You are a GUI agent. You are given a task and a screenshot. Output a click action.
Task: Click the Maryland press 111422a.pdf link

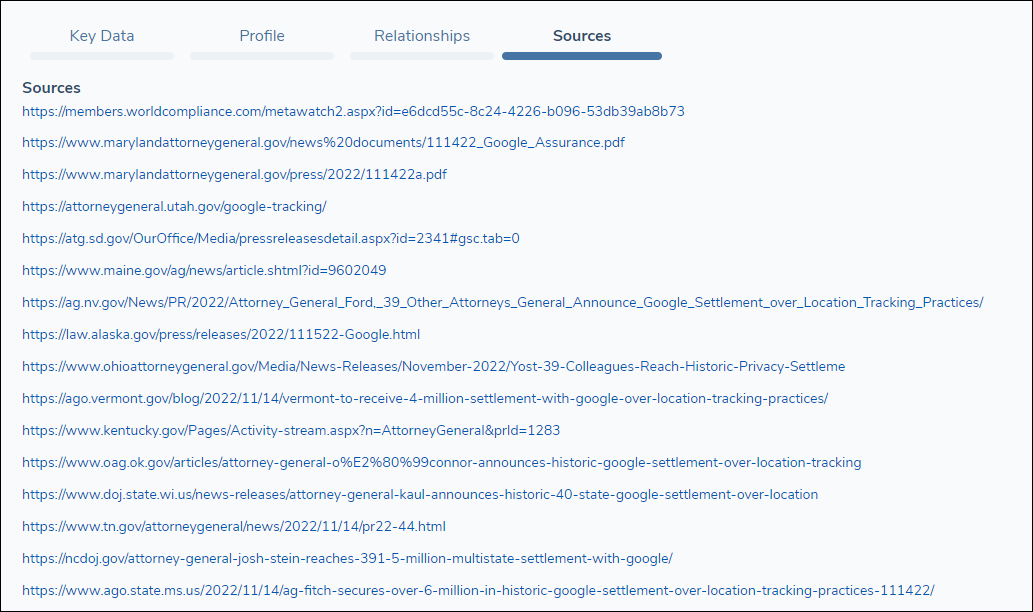click(x=234, y=175)
